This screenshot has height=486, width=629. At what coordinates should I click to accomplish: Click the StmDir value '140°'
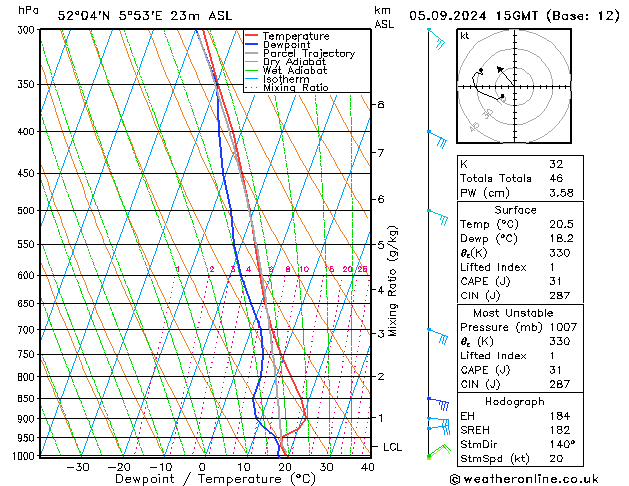point(562,444)
